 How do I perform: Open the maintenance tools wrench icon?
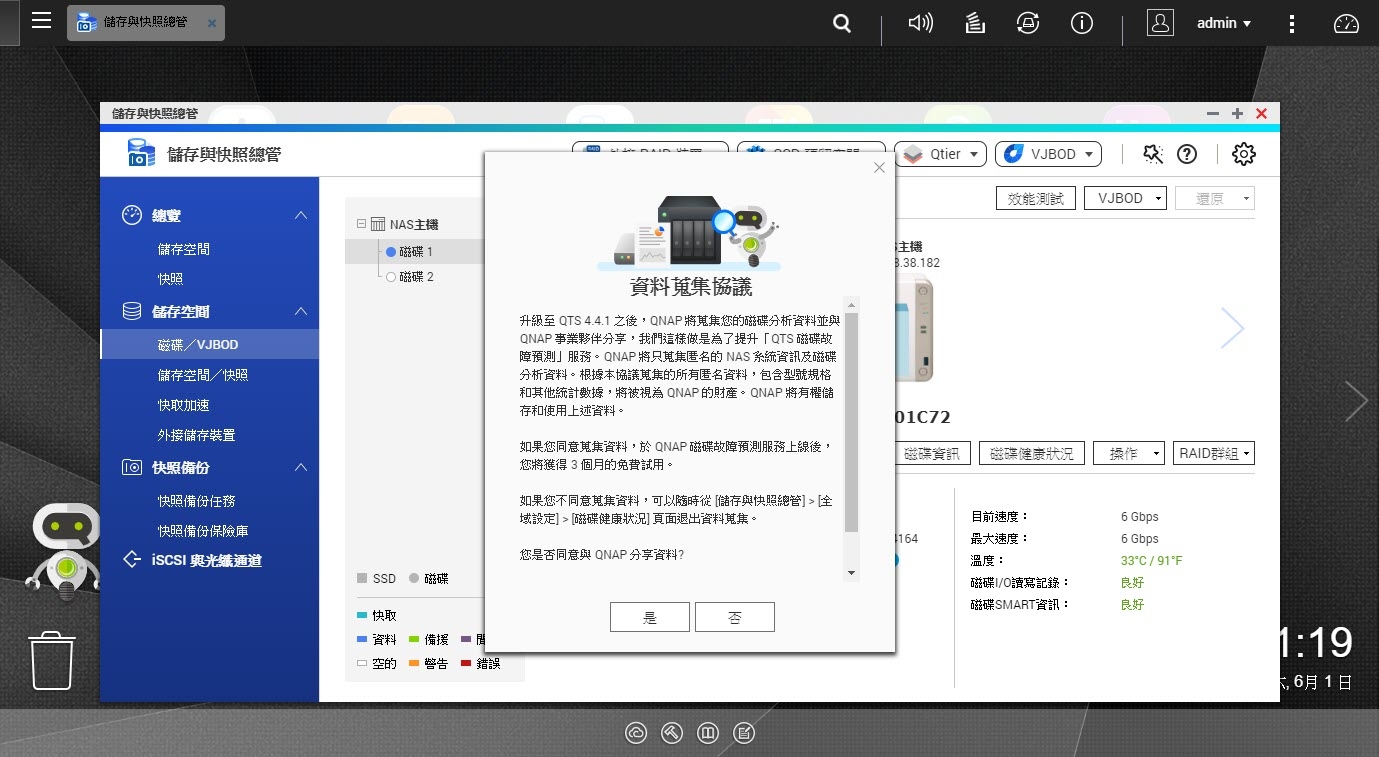1153,154
